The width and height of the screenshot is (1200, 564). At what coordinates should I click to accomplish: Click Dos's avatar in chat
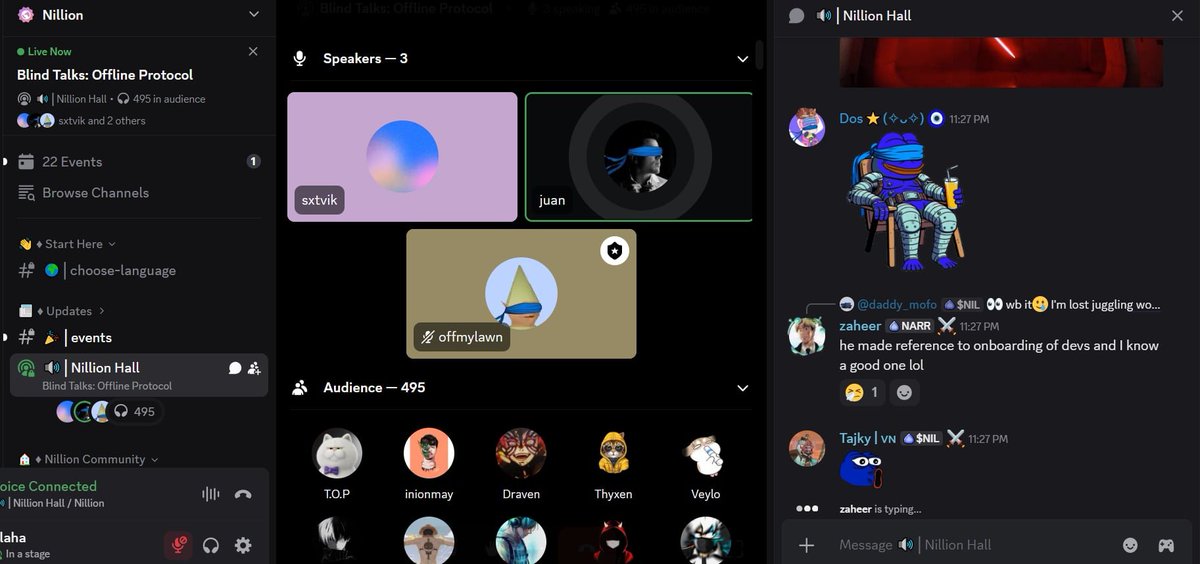807,128
